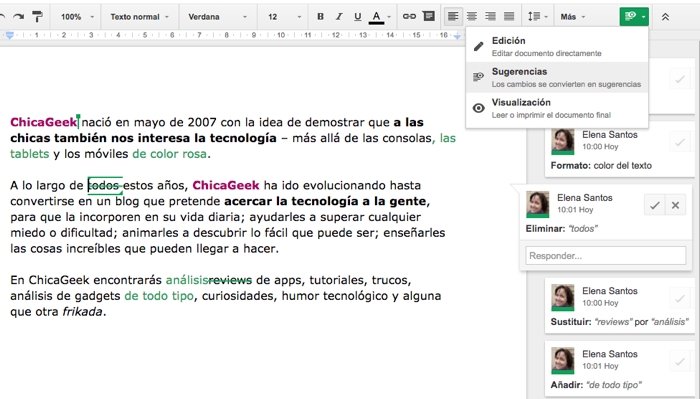
Task: Open the text color picker
Action: click(x=380, y=17)
